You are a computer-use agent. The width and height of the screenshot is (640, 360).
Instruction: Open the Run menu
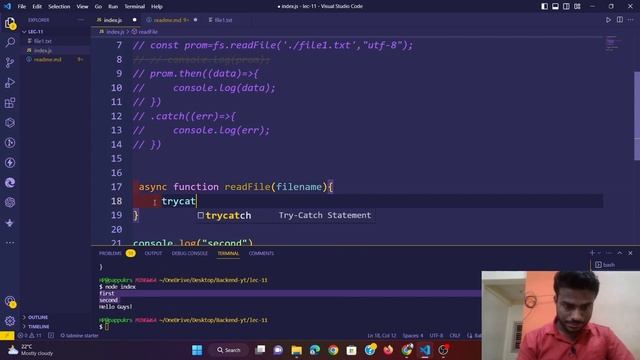113,7
